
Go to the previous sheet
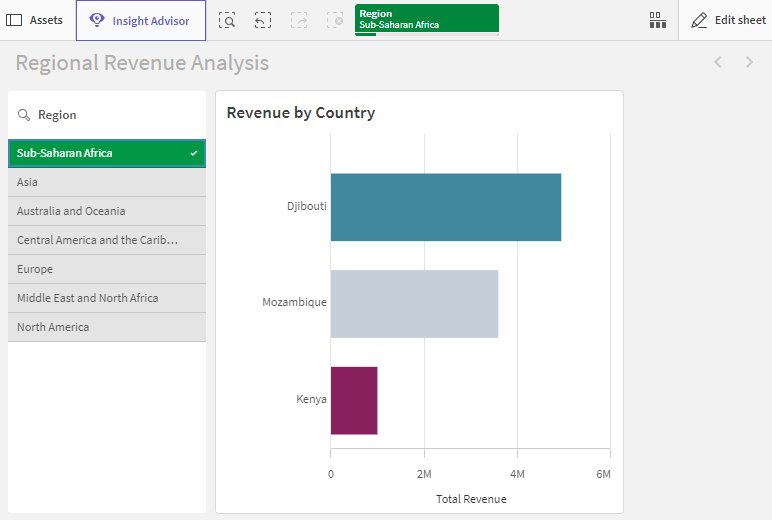(718, 62)
